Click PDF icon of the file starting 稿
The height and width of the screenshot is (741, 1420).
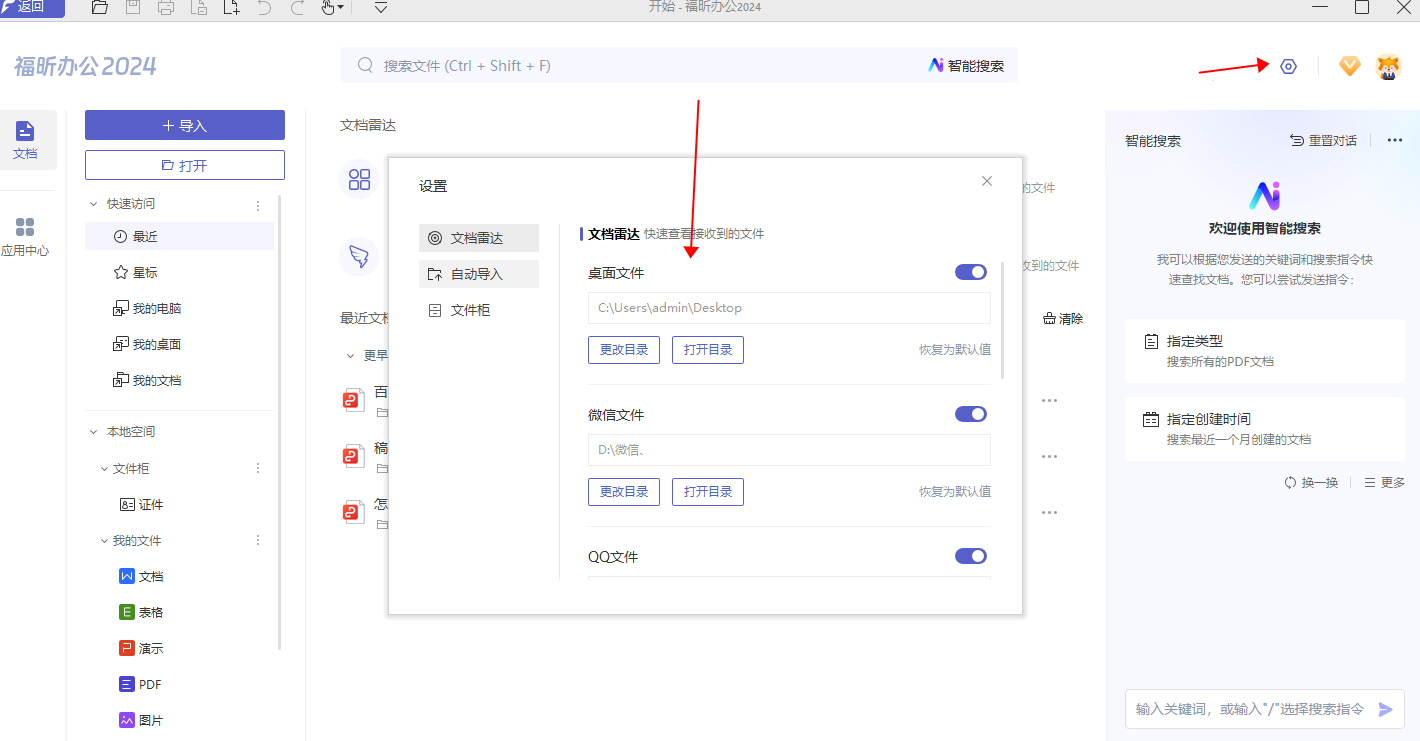click(353, 456)
